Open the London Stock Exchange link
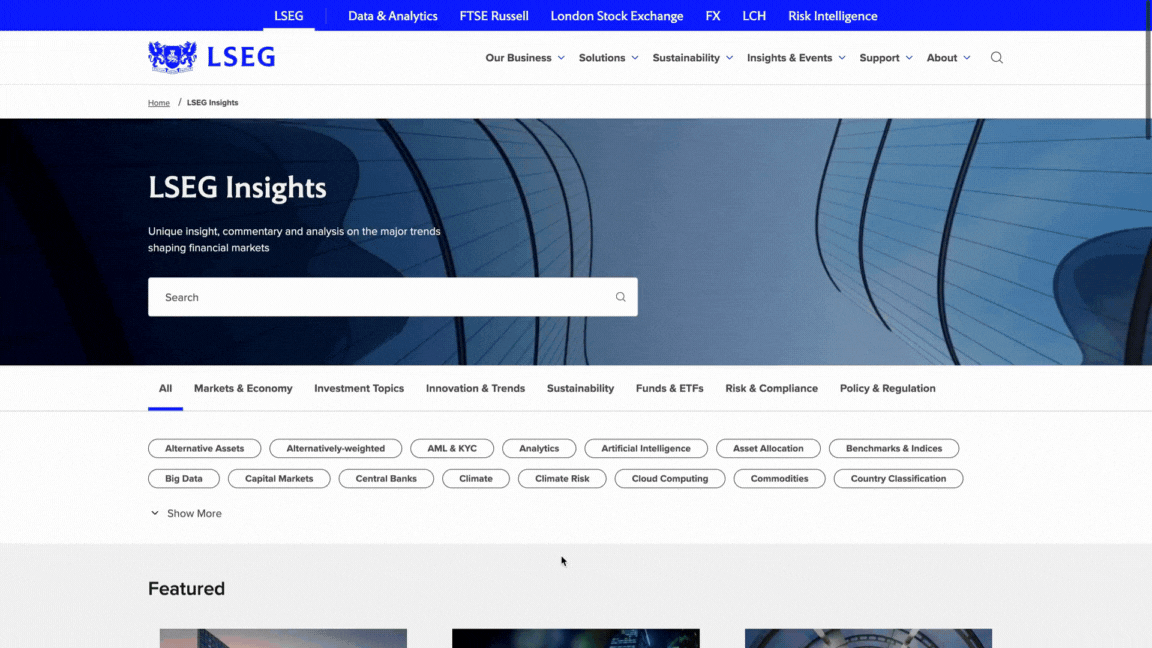The image size is (1152, 648). coord(616,15)
